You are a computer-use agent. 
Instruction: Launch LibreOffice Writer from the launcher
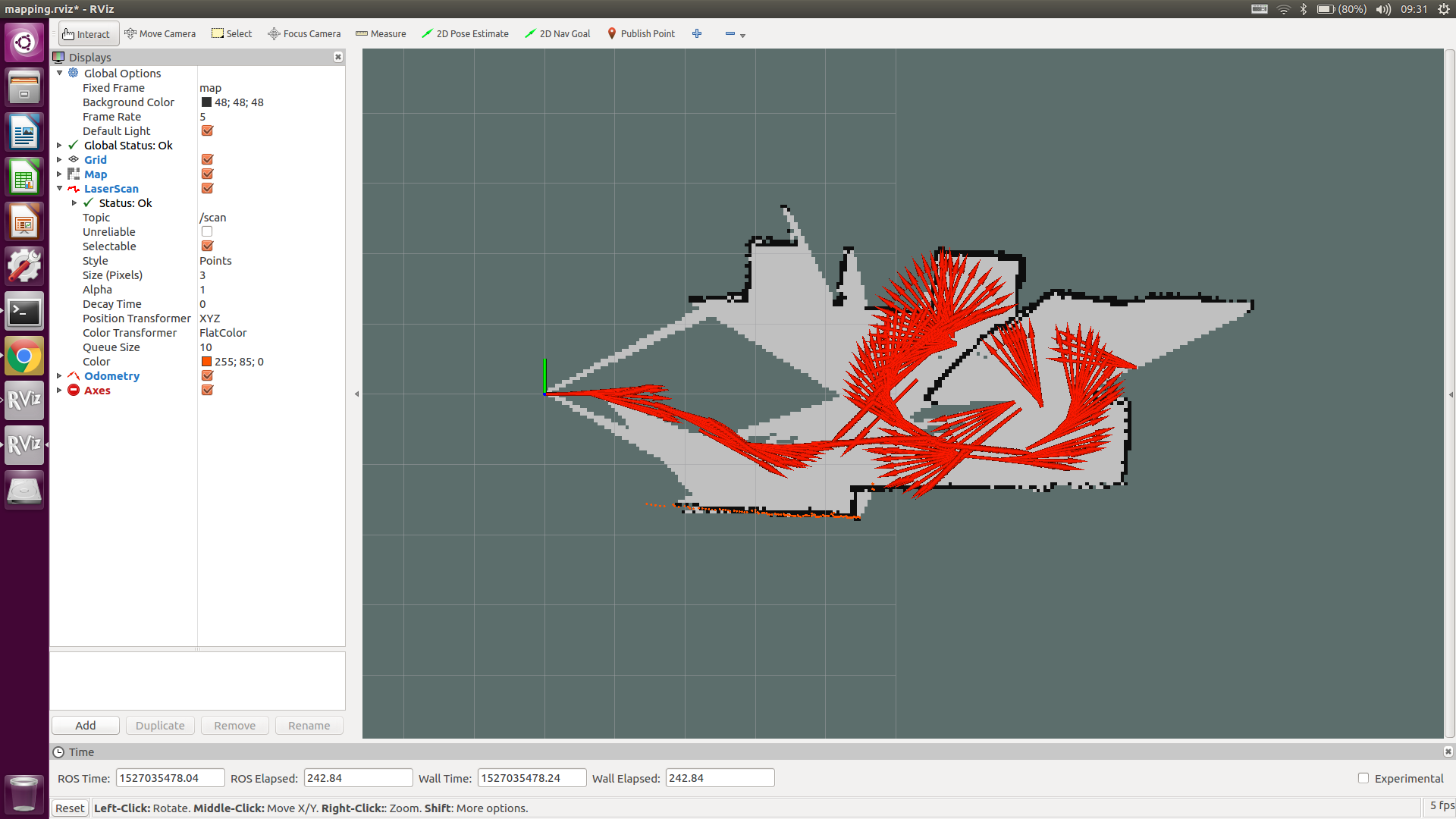tap(24, 132)
